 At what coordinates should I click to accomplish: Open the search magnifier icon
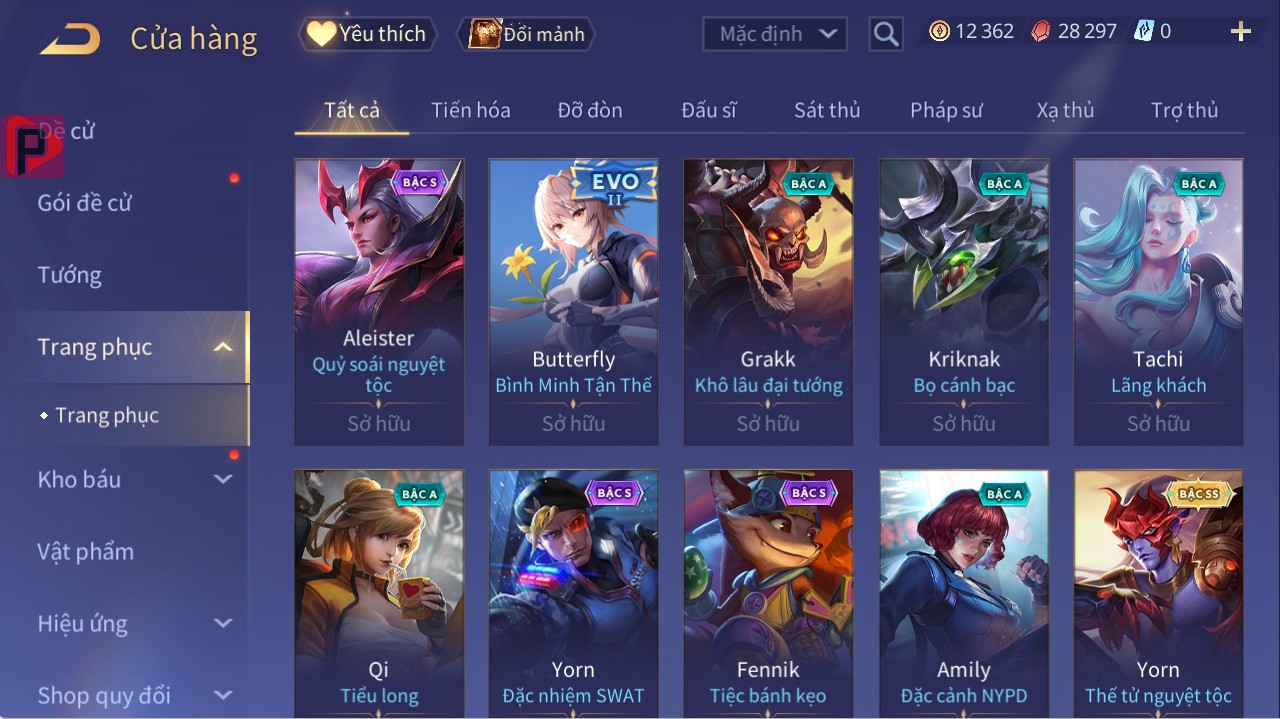[885, 34]
